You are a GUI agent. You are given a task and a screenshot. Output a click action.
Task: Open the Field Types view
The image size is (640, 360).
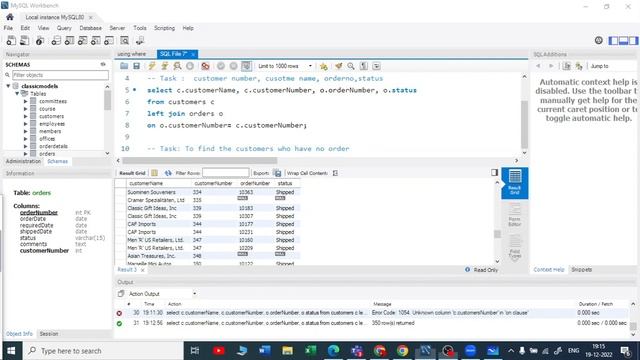514,247
